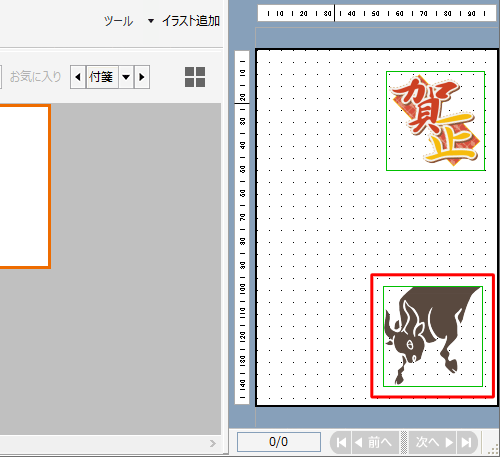Jump to the first page

[341, 442]
